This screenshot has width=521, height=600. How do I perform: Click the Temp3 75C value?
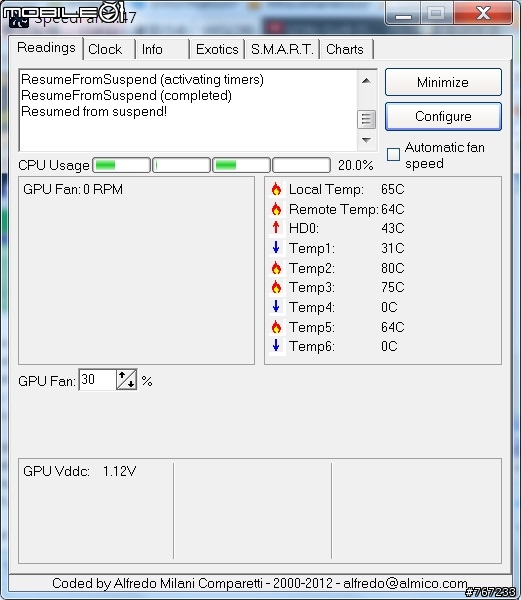tap(392, 287)
